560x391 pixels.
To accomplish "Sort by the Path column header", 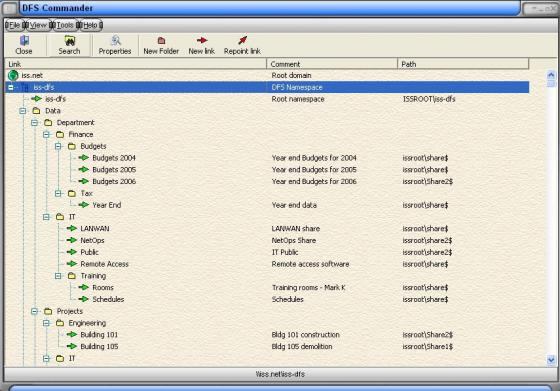I will 463,64.
